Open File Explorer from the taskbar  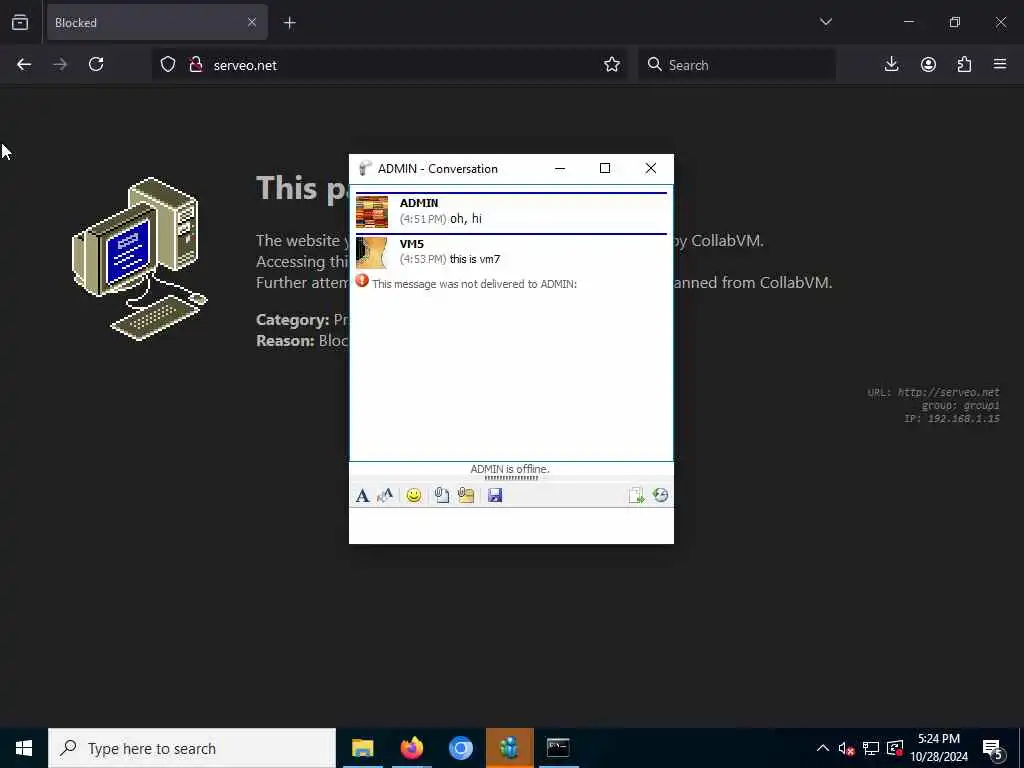(362, 748)
